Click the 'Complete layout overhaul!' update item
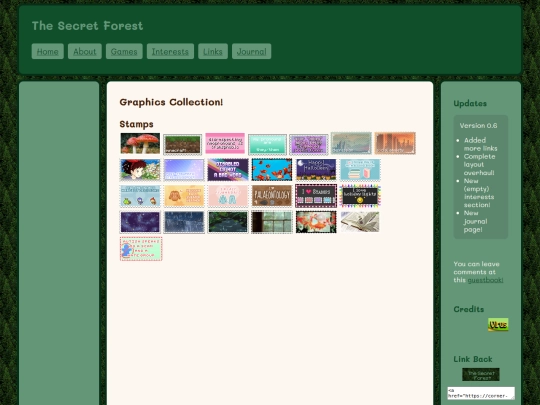Screen dimensions: 540x405 479,165
